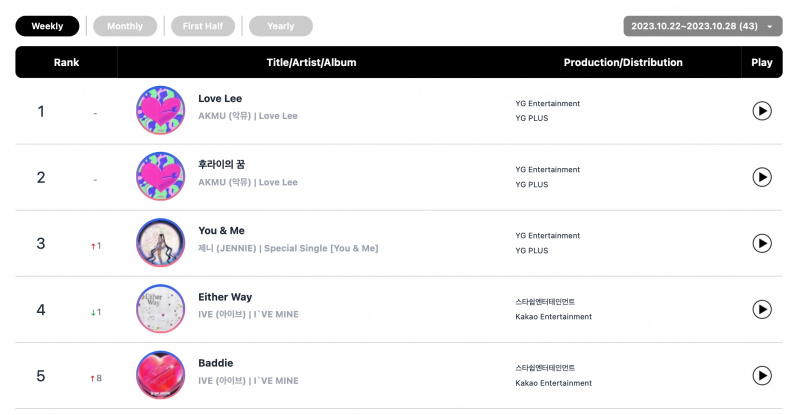Open the Baddie song title link
This screenshot has height=415, width=800.
[x=216, y=363]
